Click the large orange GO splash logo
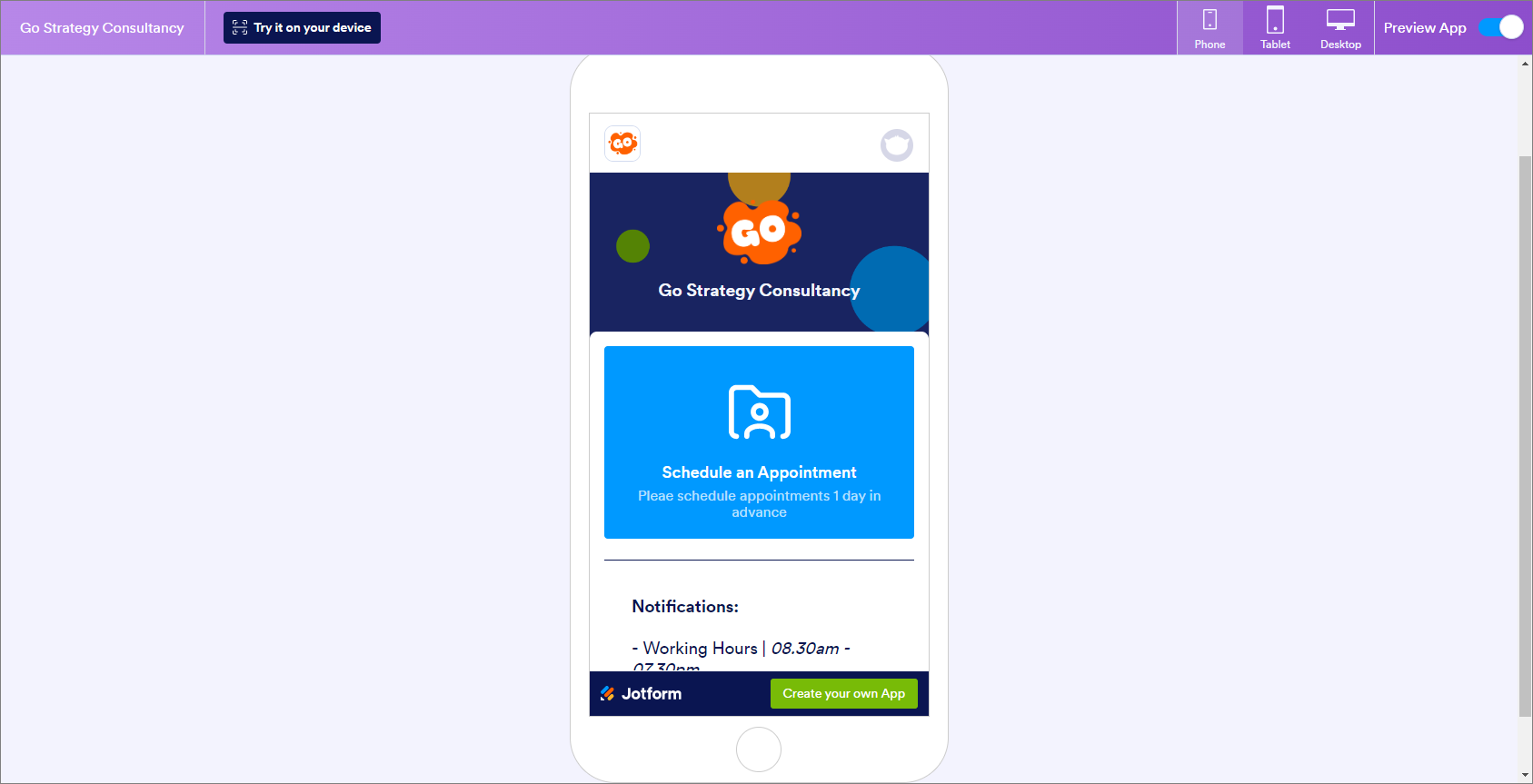Viewport: 1533px width, 784px height. click(x=760, y=233)
